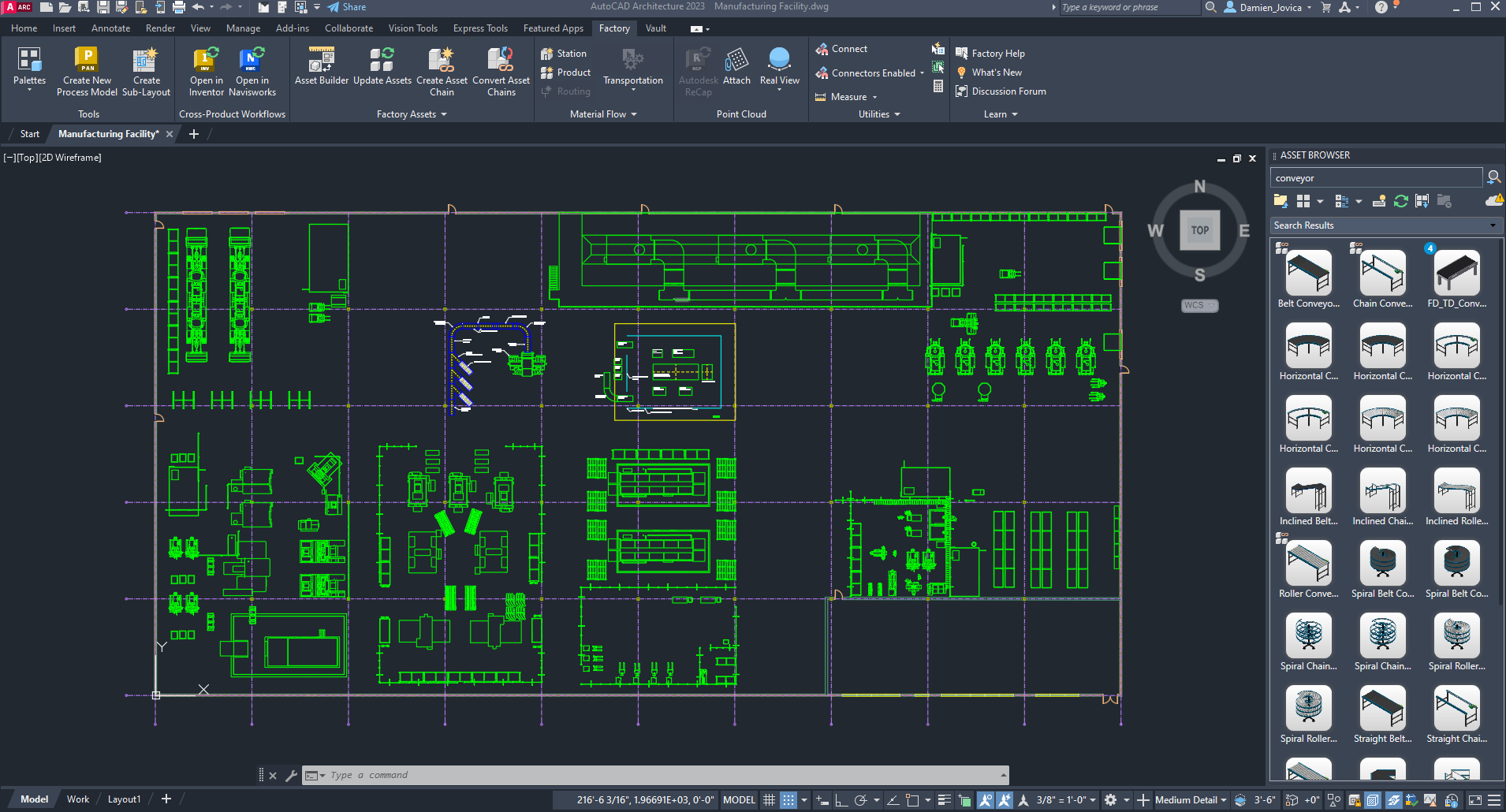Expand the Search Results dropdown
The width and height of the screenshot is (1506, 812).
coord(1385,225)
